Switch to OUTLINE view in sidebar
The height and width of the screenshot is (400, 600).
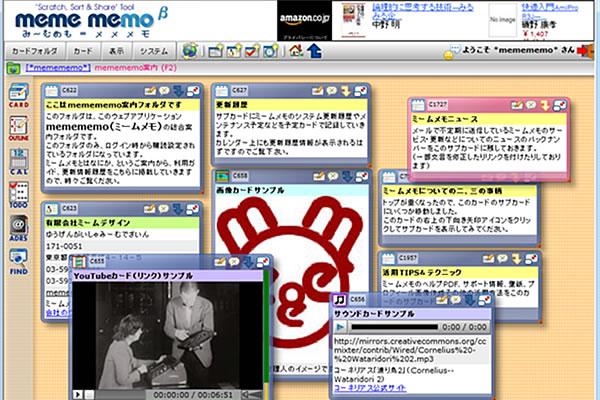pyautogui.click(x=17, y=128)
